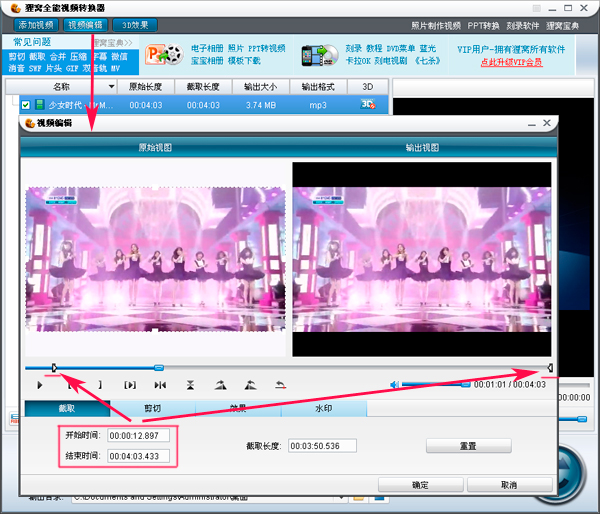The image size is (600, 514).
Task: Open the PPT转换 link
Action: point(483,26)
